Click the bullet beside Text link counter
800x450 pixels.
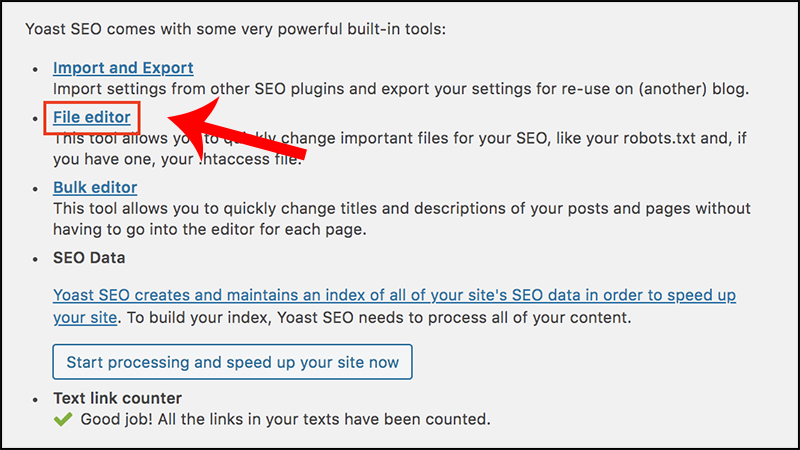tap(38, 399)
